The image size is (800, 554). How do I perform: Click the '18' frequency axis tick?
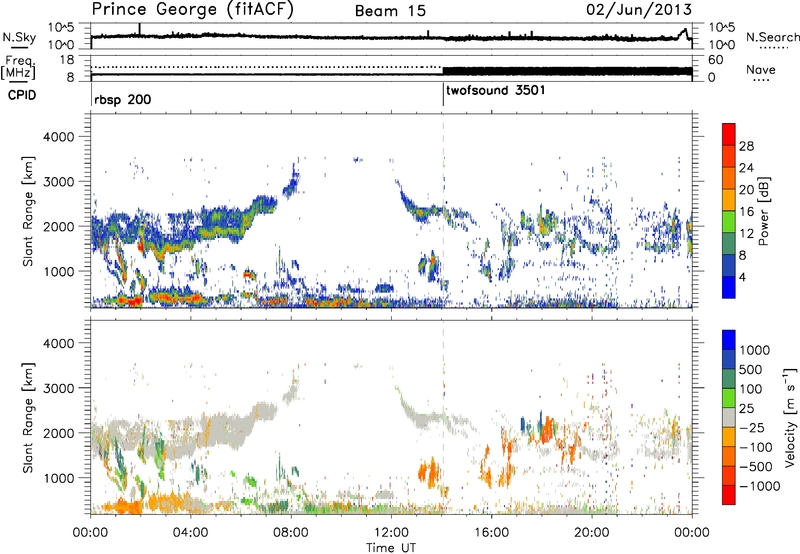pyautogui.click(x=66, y=60)
